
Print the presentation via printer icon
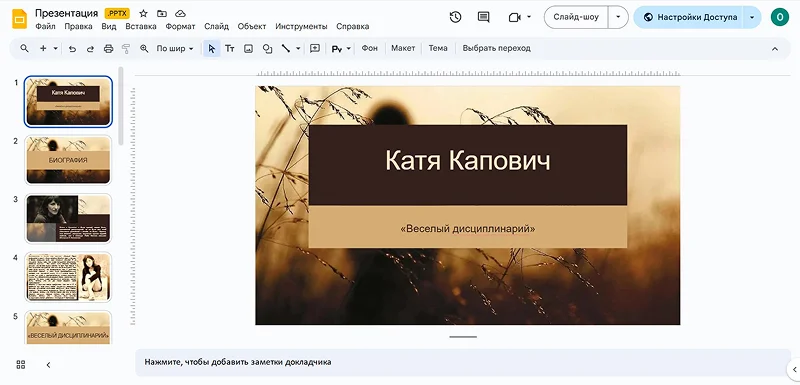[108, 48]
